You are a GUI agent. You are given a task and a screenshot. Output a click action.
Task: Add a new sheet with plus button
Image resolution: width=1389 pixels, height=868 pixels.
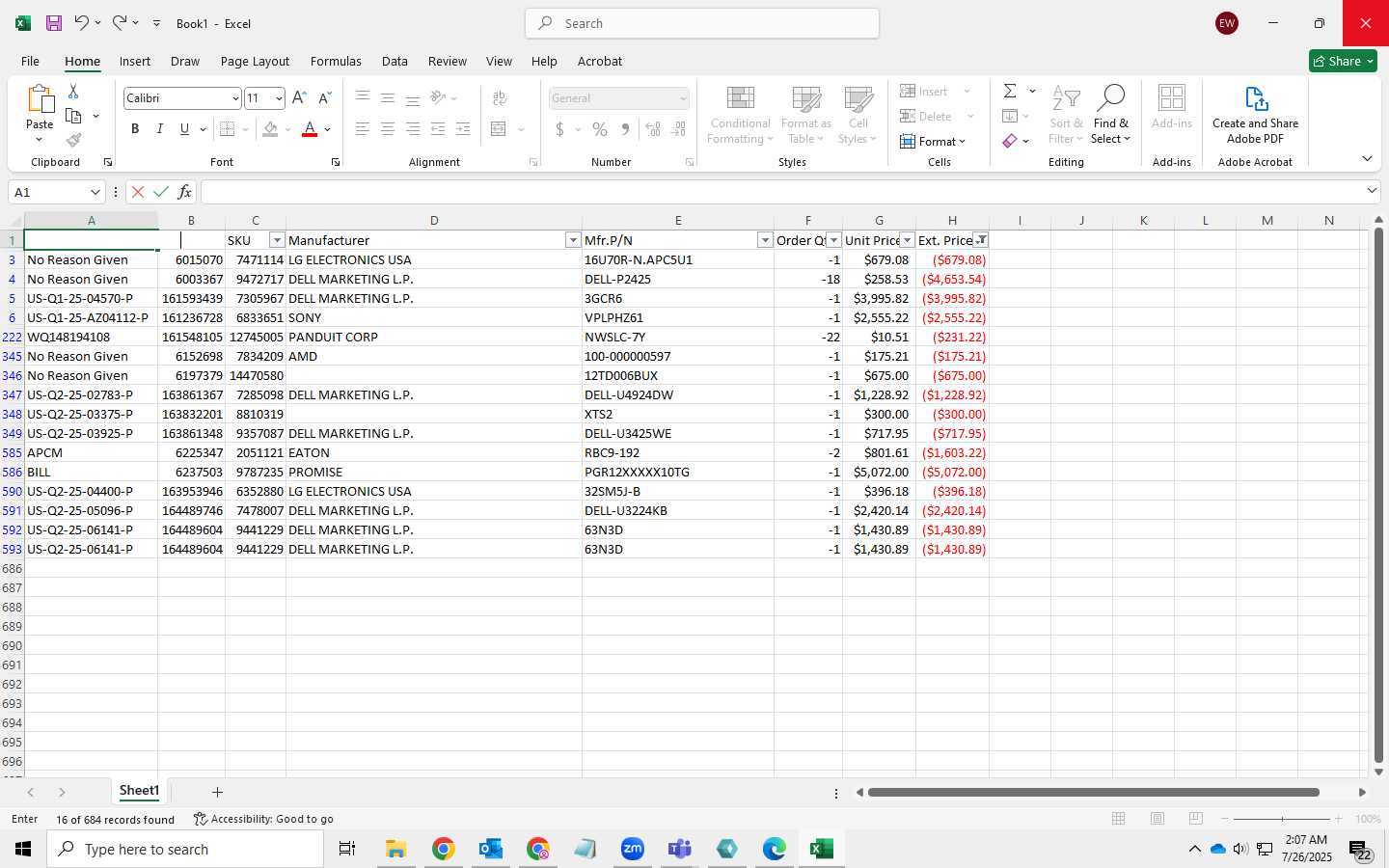(217, 792)
